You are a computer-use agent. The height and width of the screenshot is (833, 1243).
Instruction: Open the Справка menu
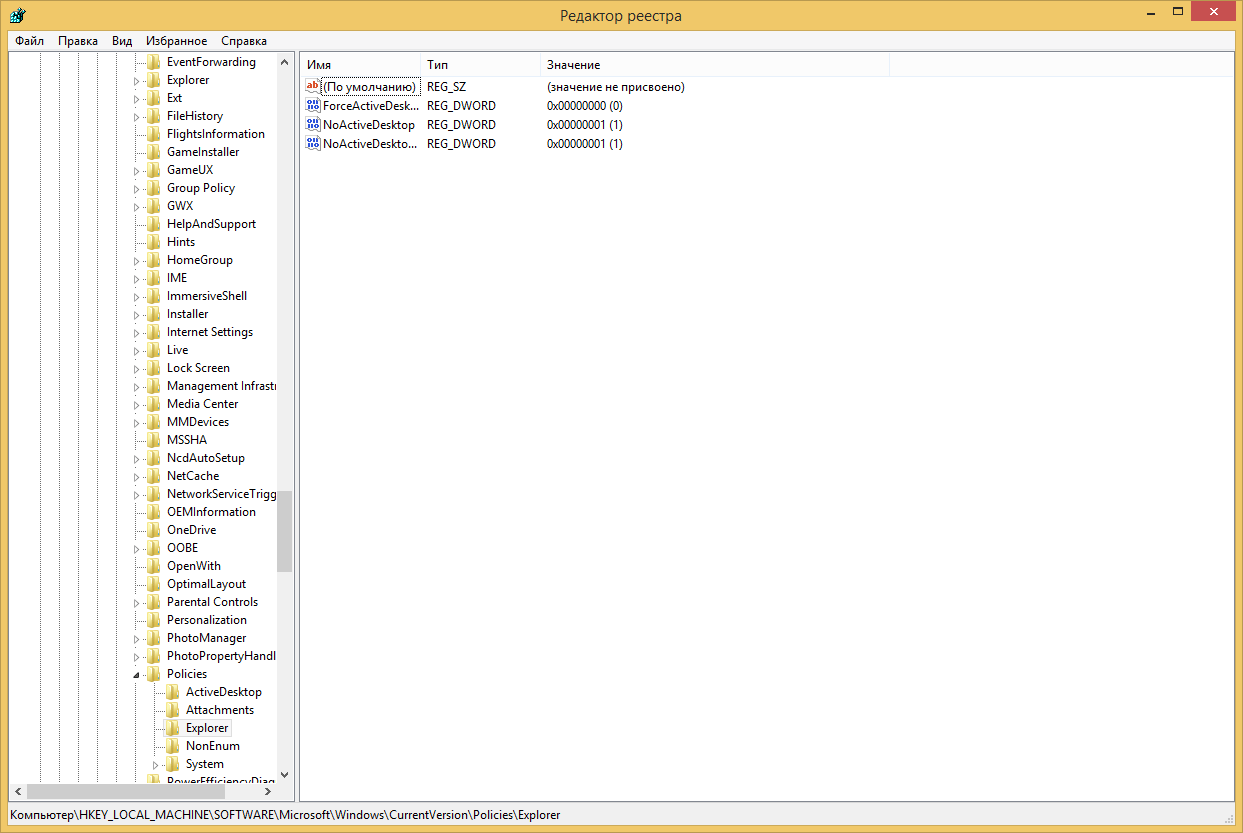(x=243, y=41)
